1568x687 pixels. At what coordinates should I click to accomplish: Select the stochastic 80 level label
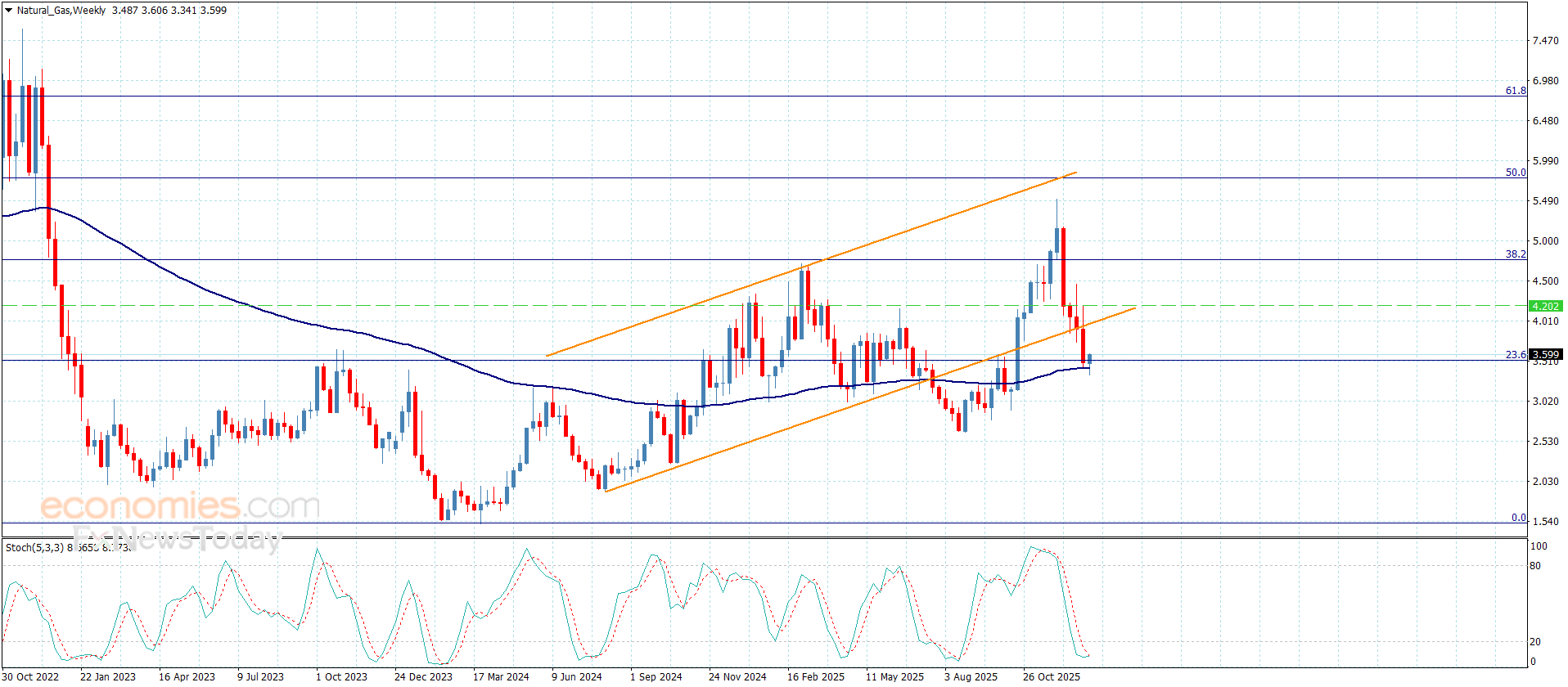[x=1535, y=566]
